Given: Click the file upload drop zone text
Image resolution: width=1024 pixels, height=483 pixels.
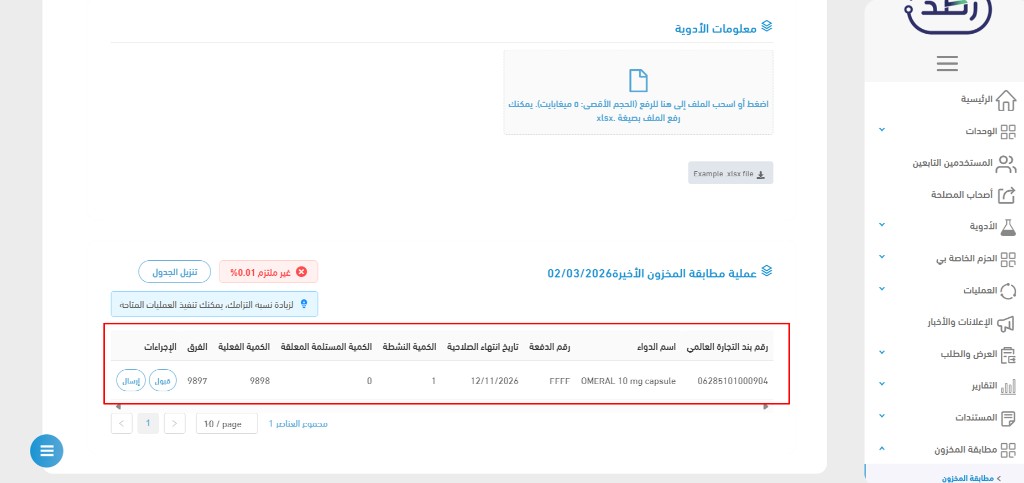Looking at the screenshot, I should tap(638, 111).
